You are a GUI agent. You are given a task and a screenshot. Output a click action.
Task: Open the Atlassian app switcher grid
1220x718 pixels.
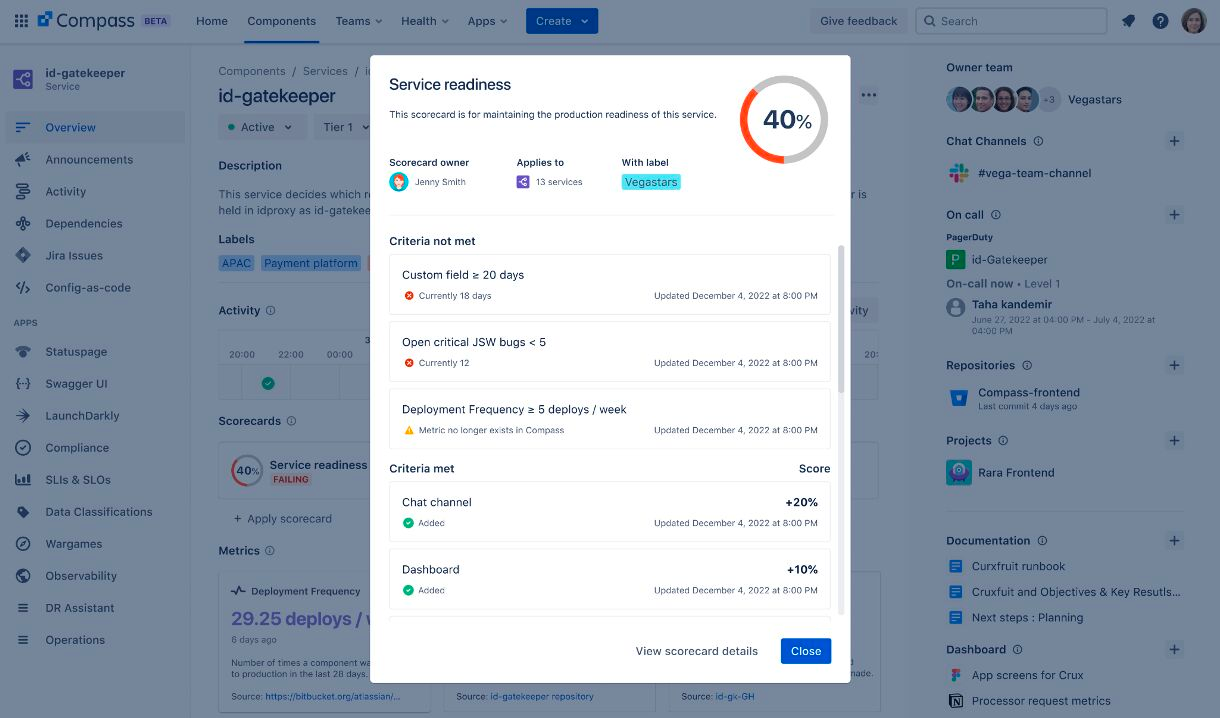tap(20, 20)
